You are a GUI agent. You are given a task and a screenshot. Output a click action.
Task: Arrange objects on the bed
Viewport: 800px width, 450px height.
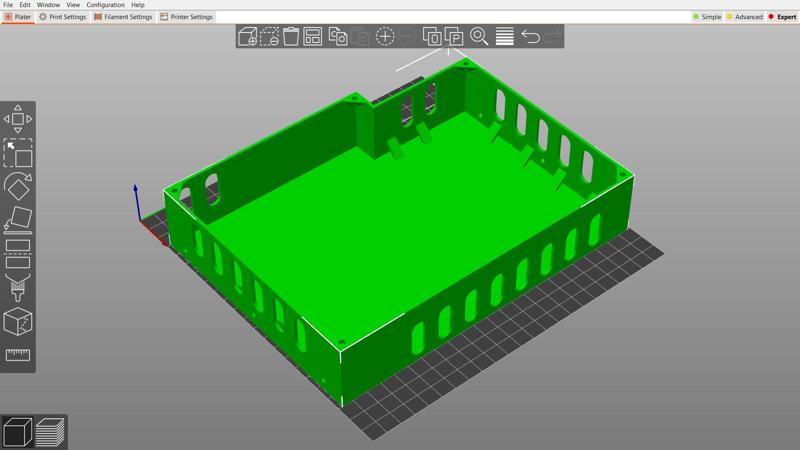[x=313, y=37]
